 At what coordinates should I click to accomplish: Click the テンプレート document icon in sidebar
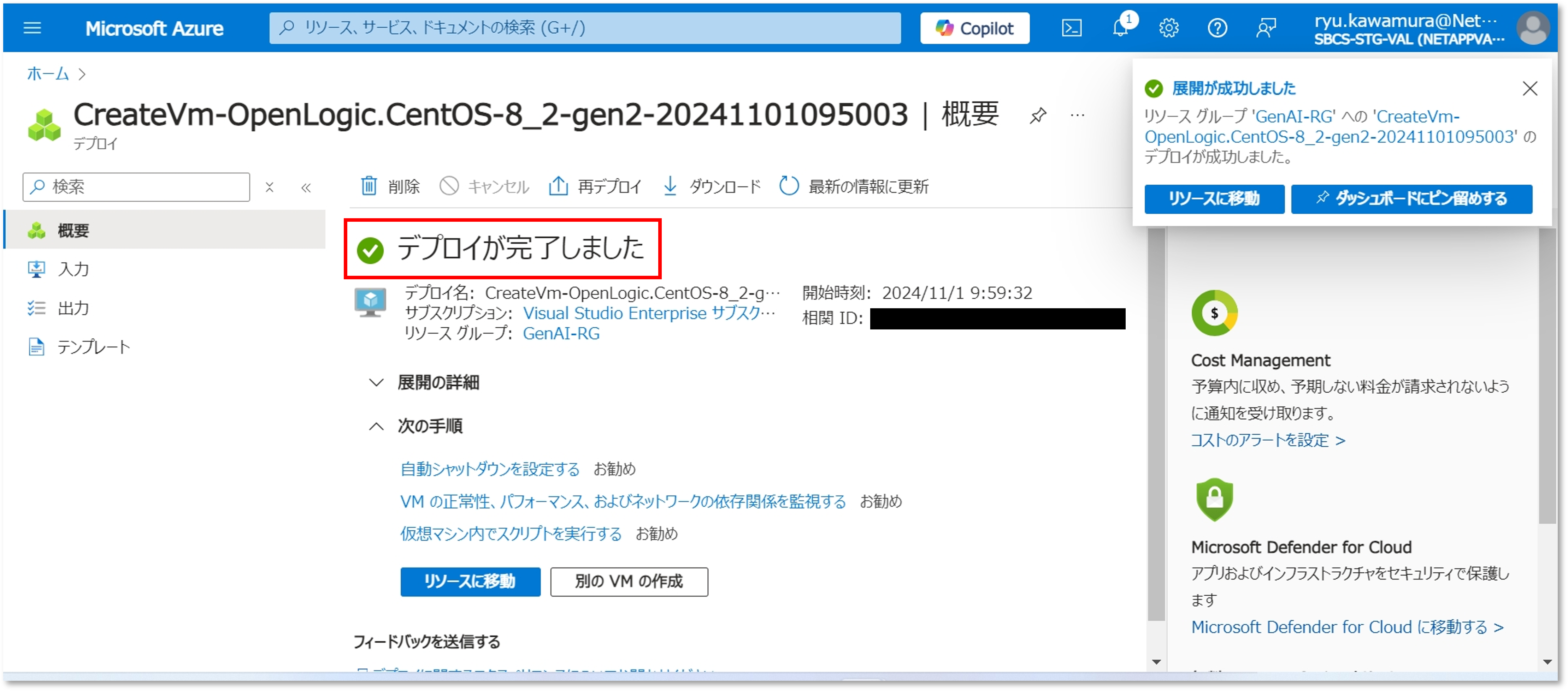point(36,347)
